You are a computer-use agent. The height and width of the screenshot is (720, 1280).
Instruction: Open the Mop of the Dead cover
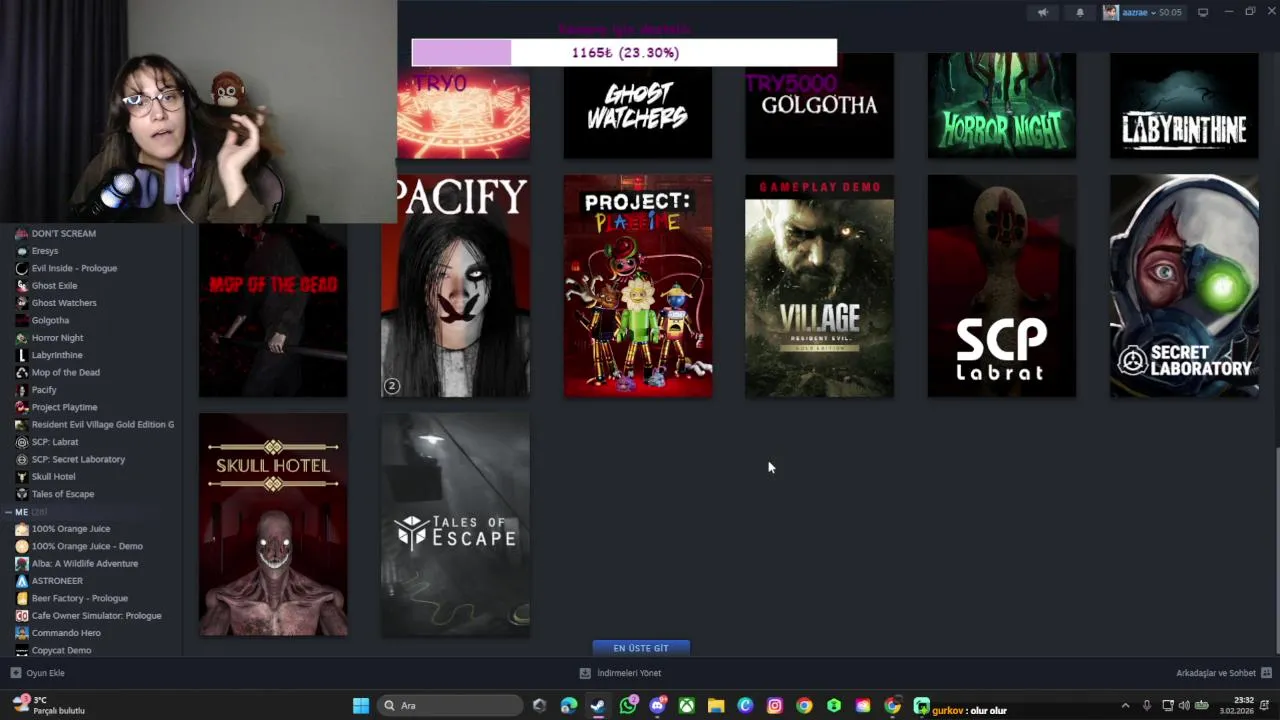pos(273,310)
